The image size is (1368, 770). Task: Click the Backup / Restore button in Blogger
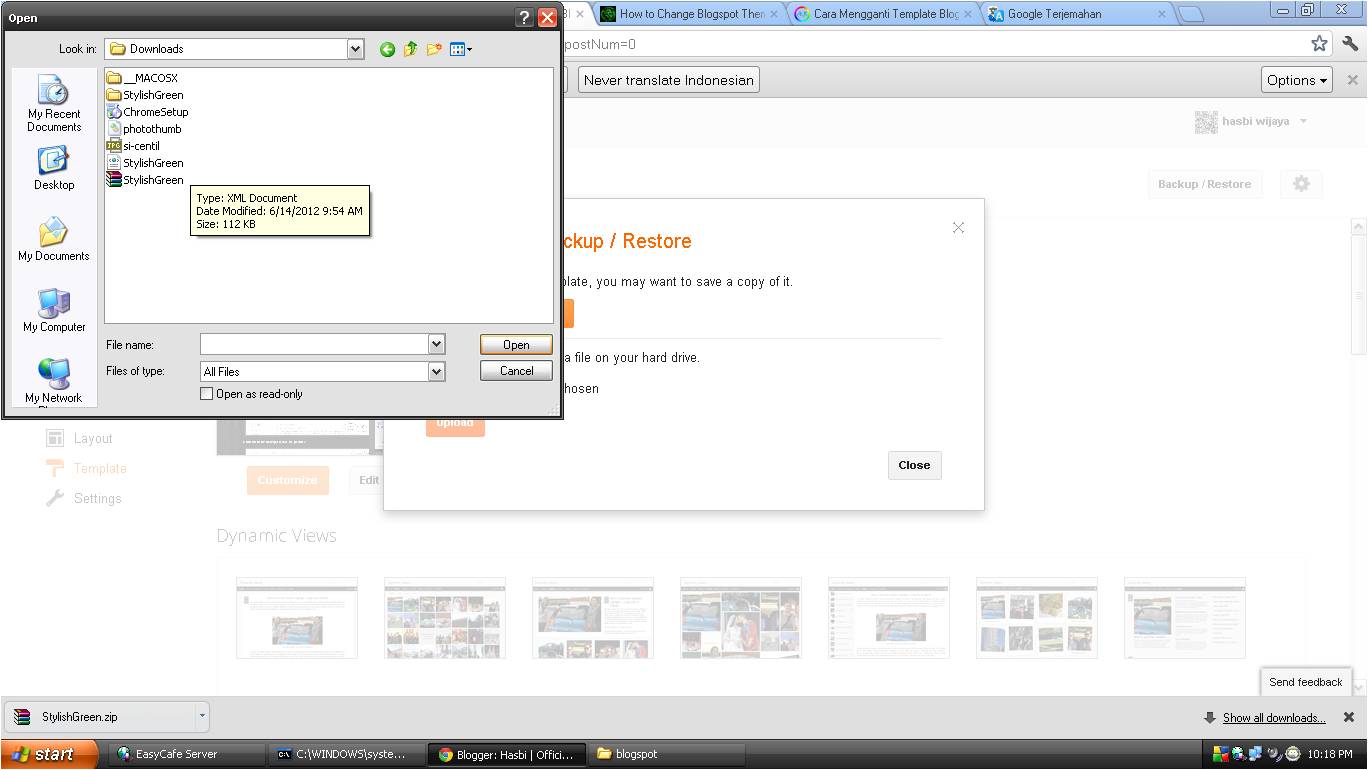tap(1204, 184)
